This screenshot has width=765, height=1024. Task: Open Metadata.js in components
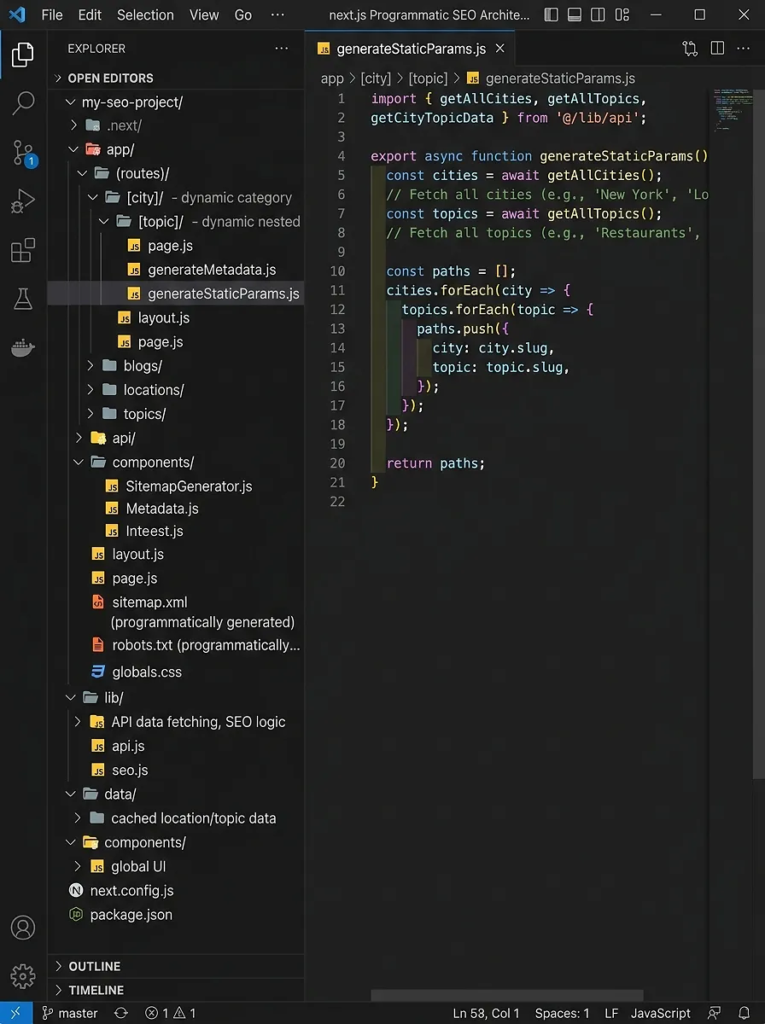(x=176, y=508)
